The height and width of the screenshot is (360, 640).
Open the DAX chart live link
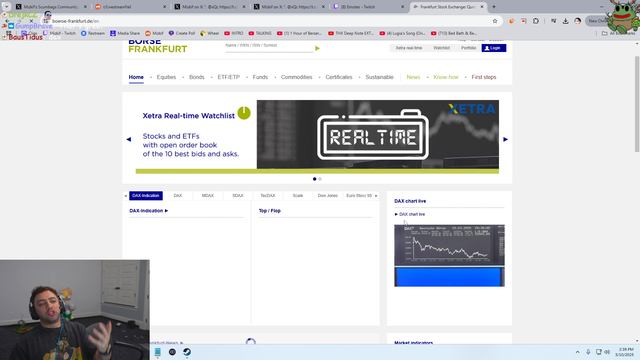[x=412, y=214]
